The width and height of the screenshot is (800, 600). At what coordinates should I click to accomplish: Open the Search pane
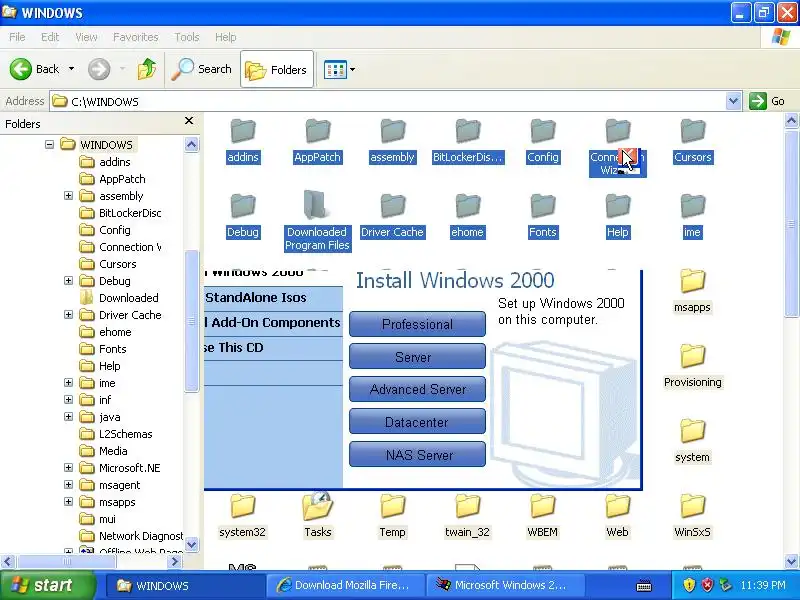[x=202, y=69]
